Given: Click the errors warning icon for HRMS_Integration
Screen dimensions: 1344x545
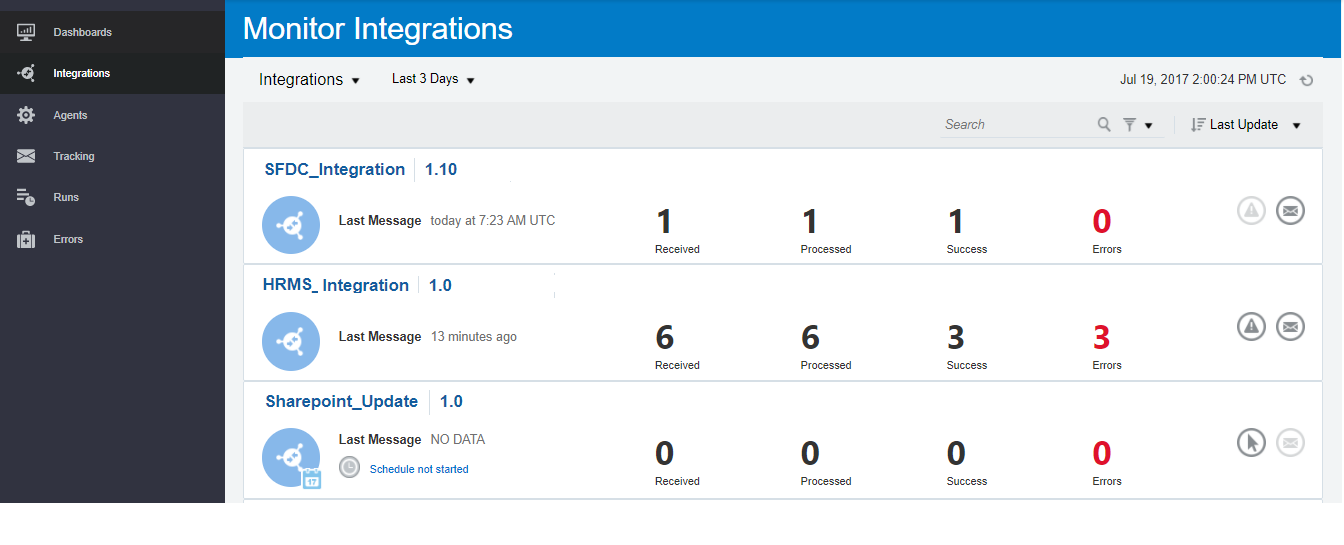Looking at the screenshot, I should (x=1251, y=326).
